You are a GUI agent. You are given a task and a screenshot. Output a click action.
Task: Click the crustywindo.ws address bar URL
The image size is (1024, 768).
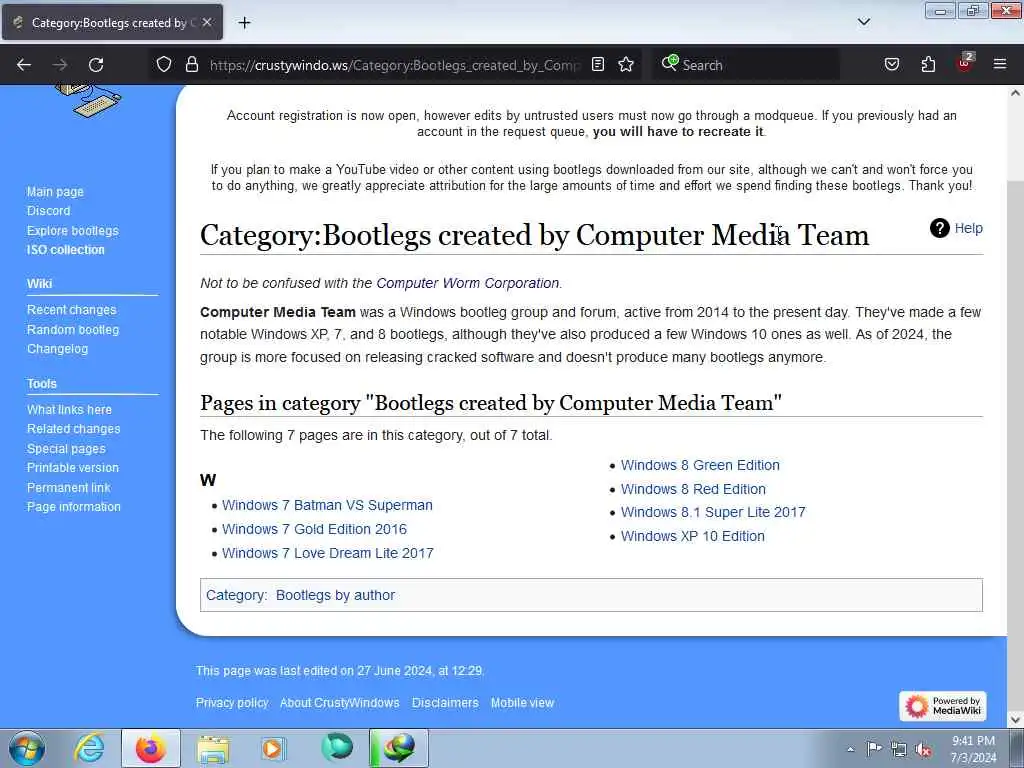point(394,65)
